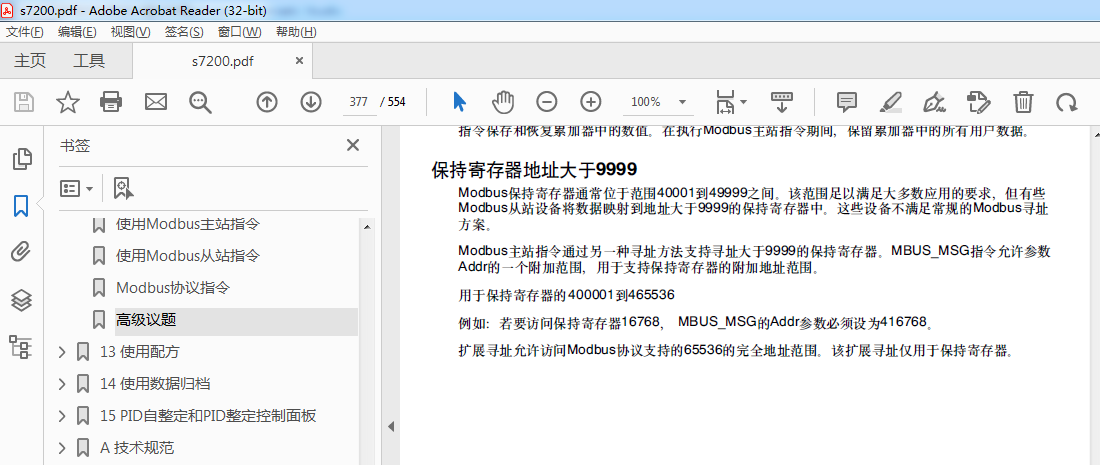
Task: Open the 视图(V) menu
Action: click(x=130, y=32)
